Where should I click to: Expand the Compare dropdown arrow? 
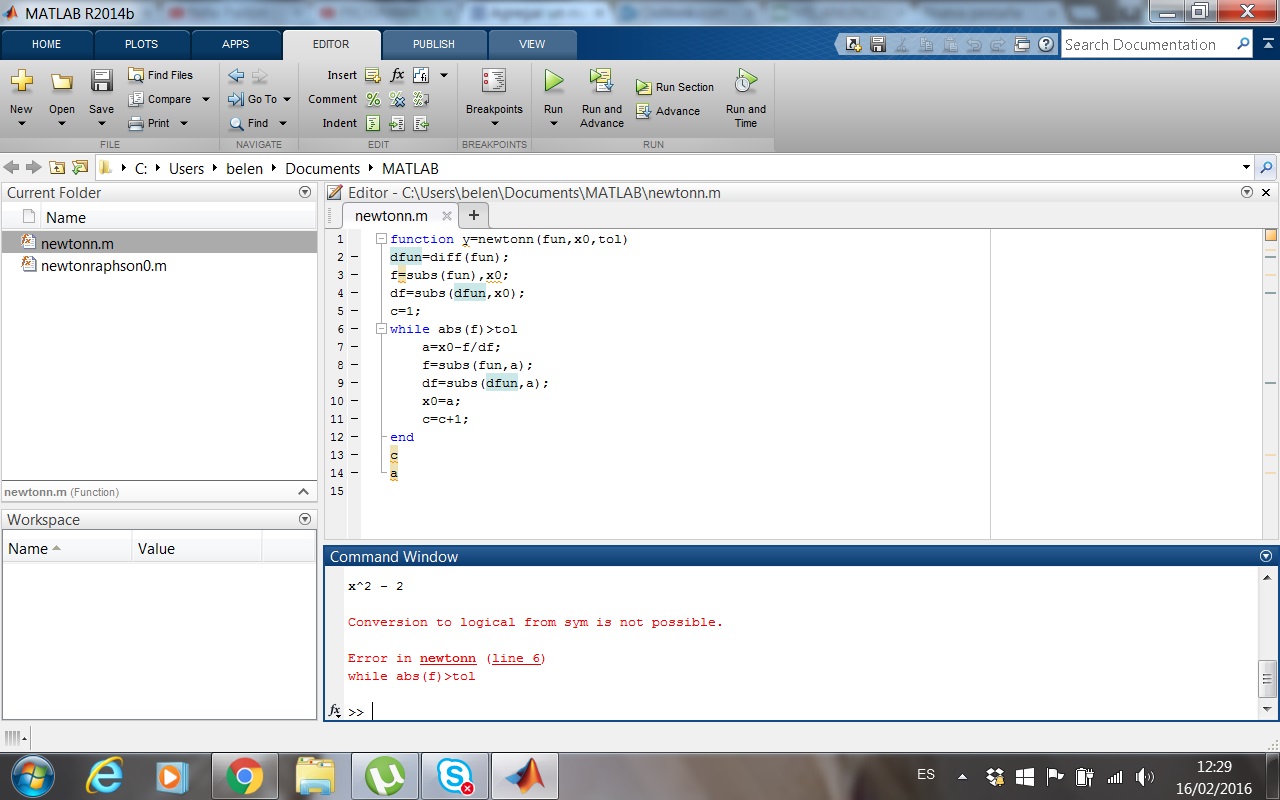click(x=206, y=99)
